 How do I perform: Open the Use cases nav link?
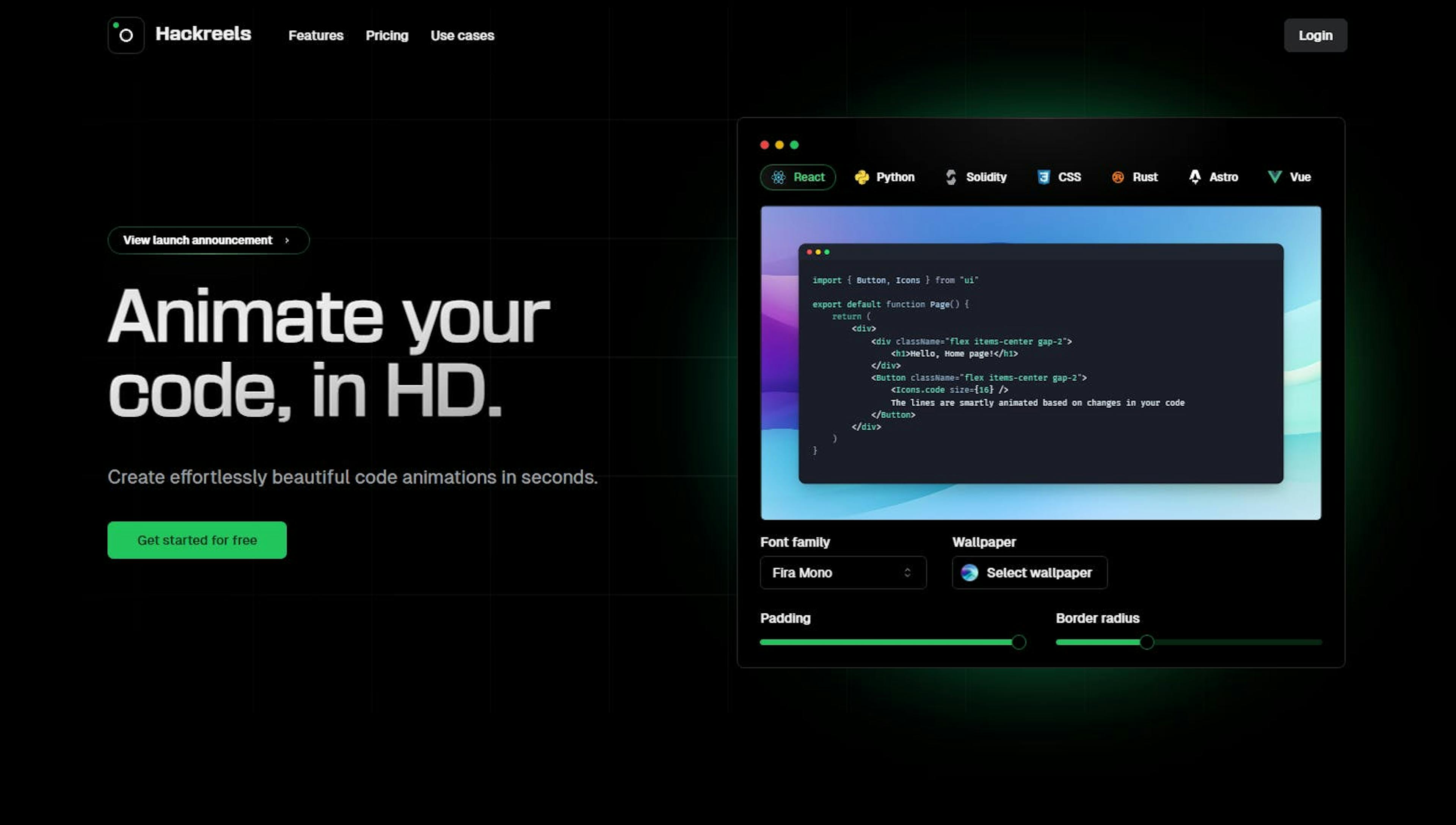(x=462, y=36)
